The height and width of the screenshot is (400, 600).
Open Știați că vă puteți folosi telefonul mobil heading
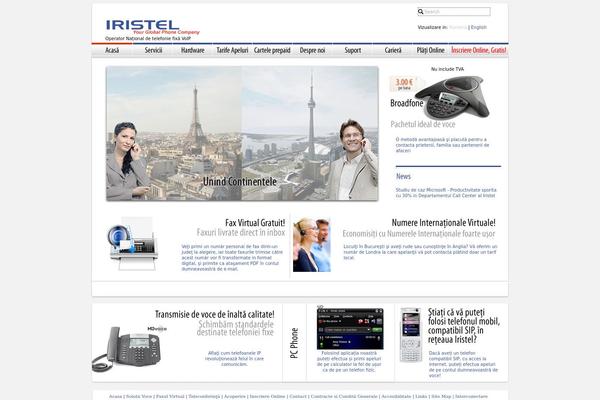coord(463,326)
